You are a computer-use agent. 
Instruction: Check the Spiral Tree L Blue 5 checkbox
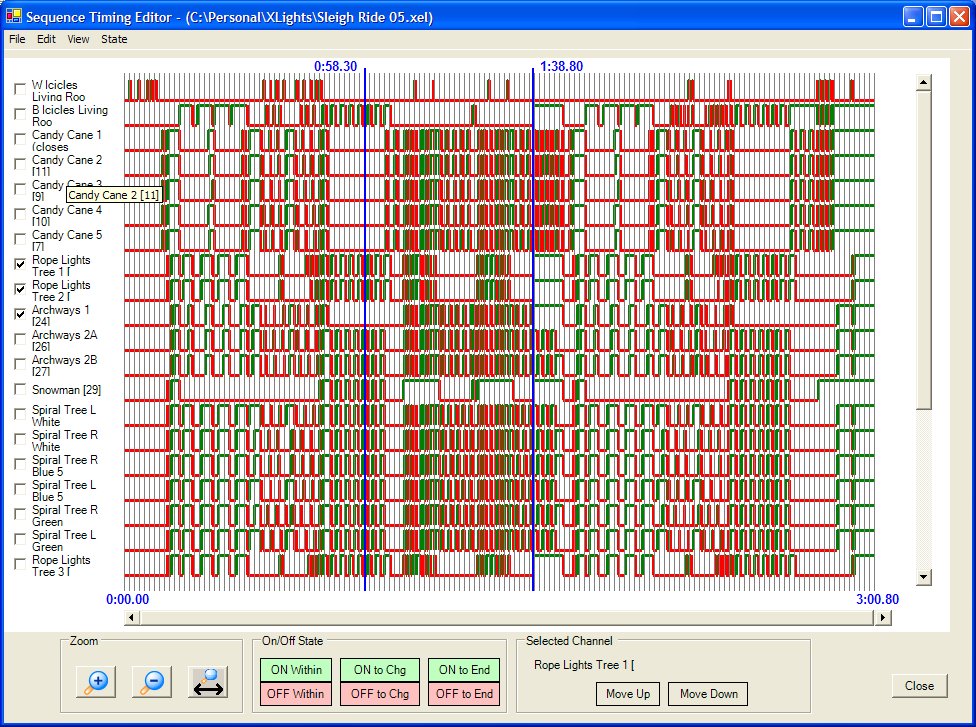point(20,489)
